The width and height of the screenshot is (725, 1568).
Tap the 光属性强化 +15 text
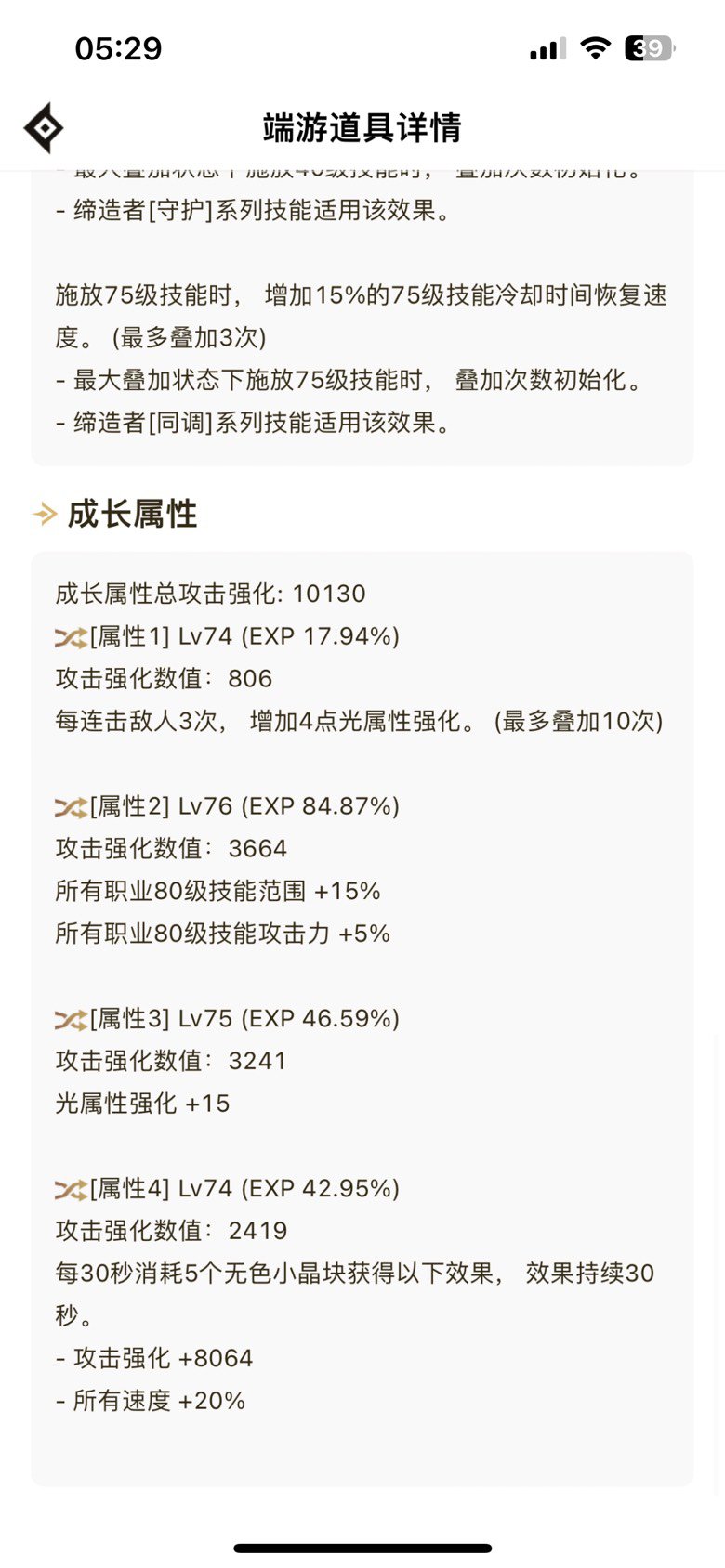tap(142, 1104)
